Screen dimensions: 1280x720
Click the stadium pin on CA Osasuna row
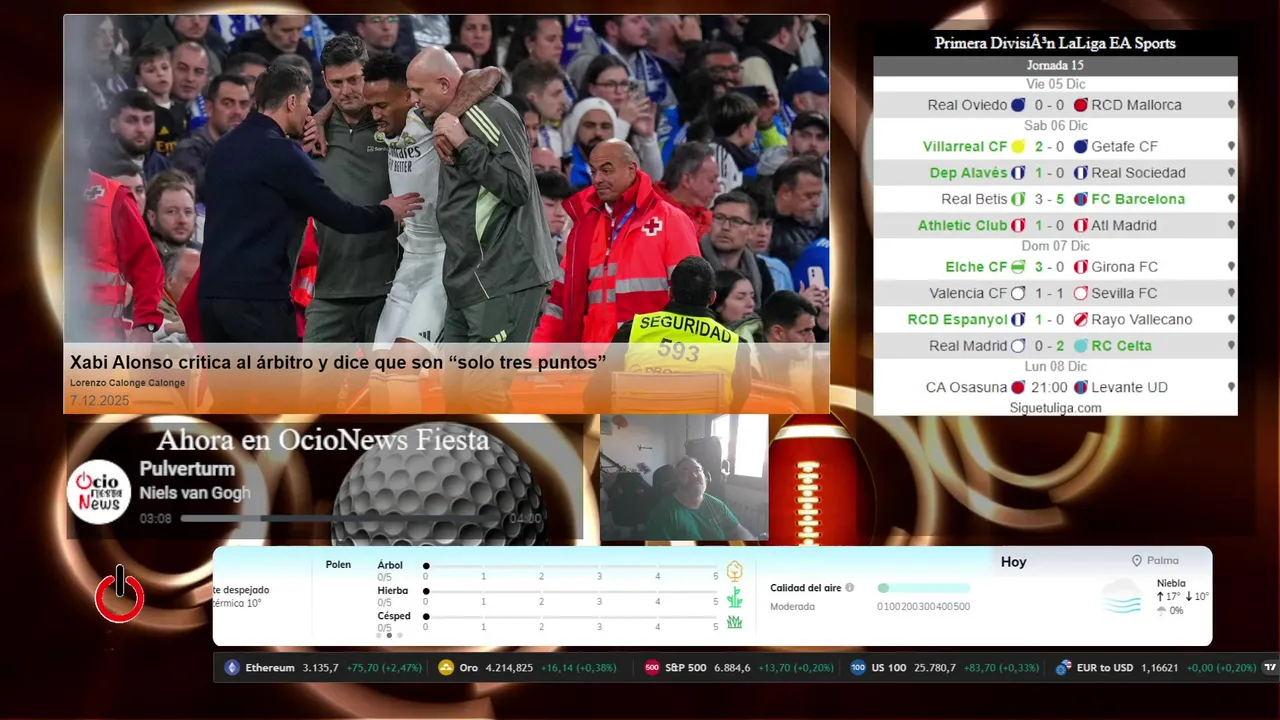tap(1231, 388)
